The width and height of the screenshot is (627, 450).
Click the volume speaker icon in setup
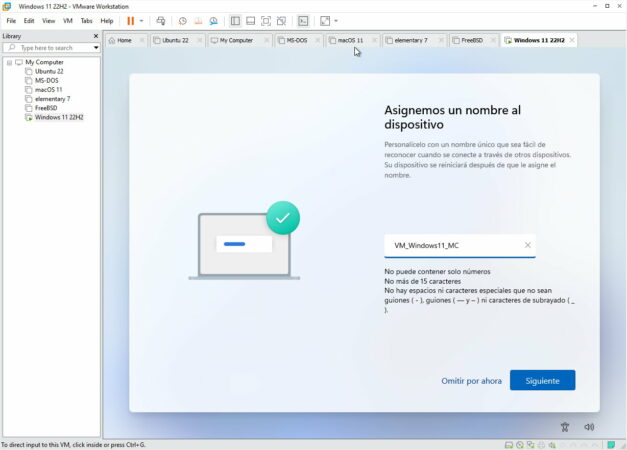[589, 427]
